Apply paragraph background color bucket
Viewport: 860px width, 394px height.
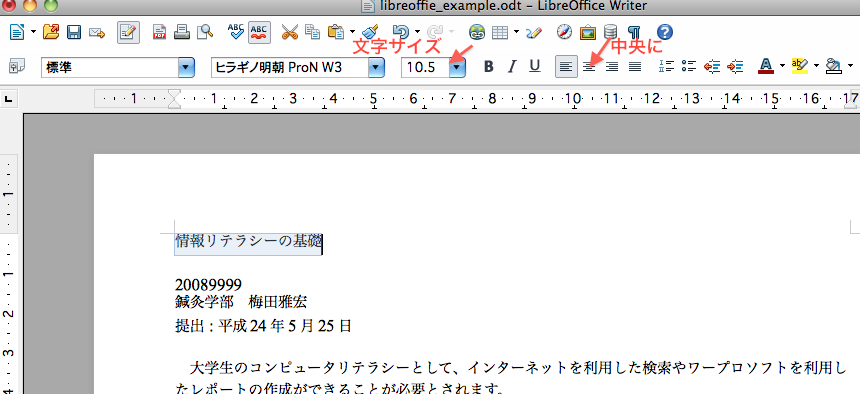(834, 66)
